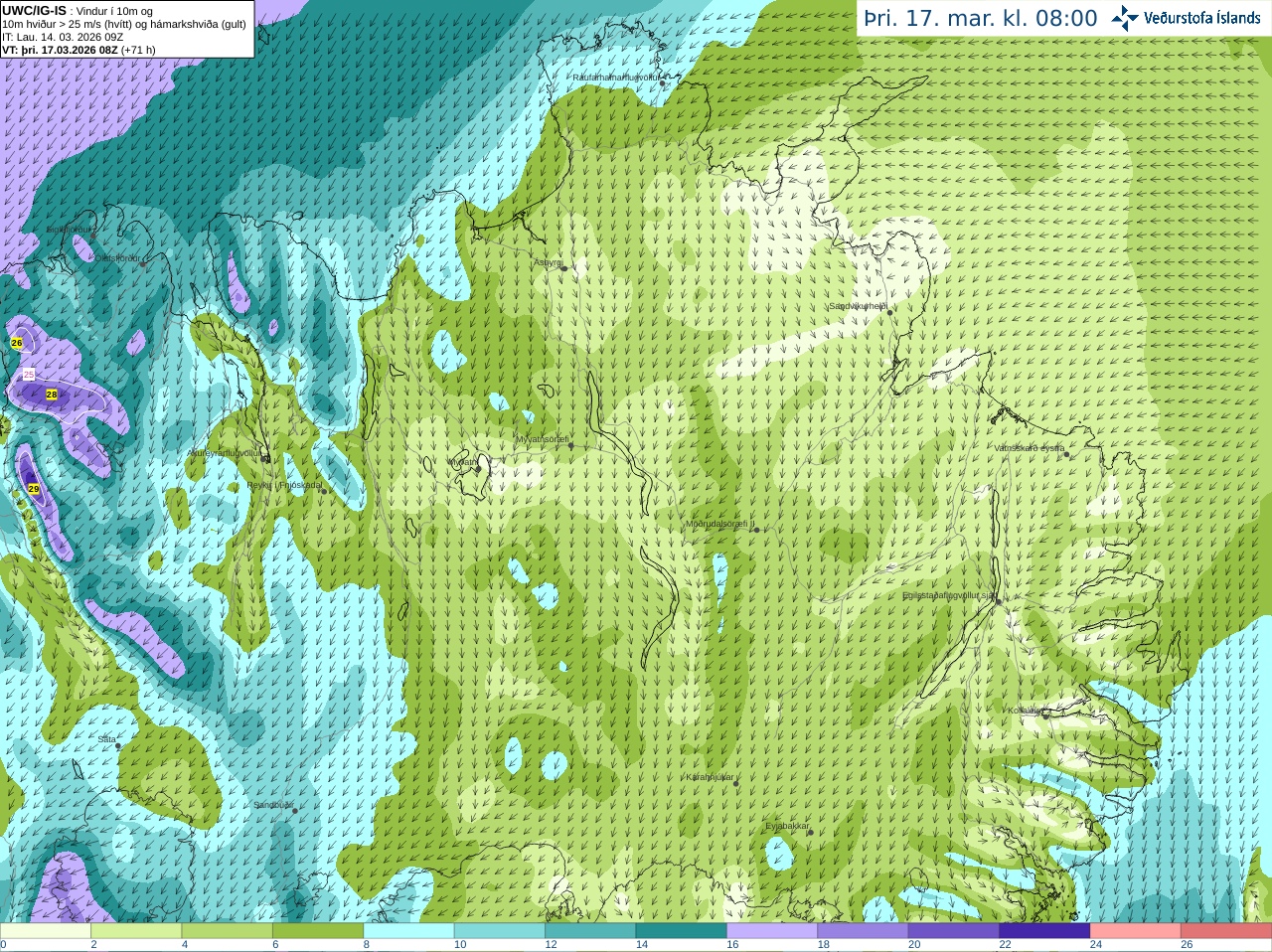Select the 24–26 m/s pink legend swatch
Image resolution: width=1272 pixels, height=952 pixels.
[x=1136, y=931]
